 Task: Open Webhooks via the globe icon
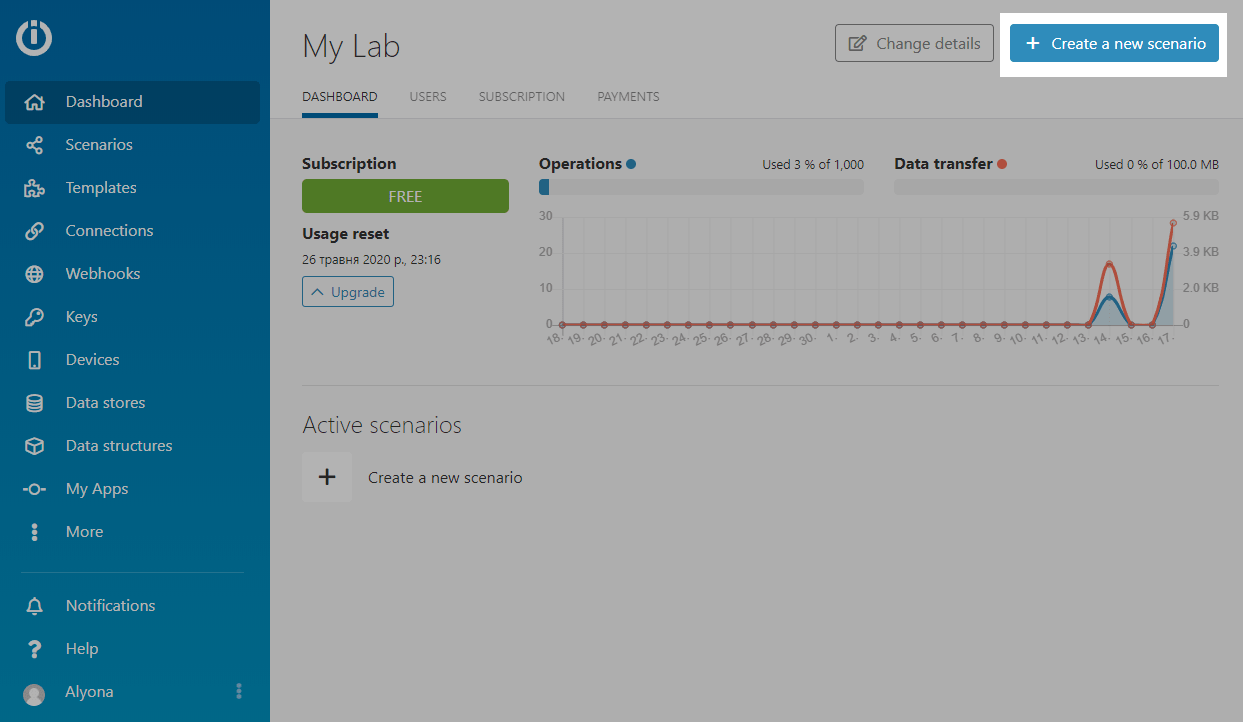click(34, 274)
